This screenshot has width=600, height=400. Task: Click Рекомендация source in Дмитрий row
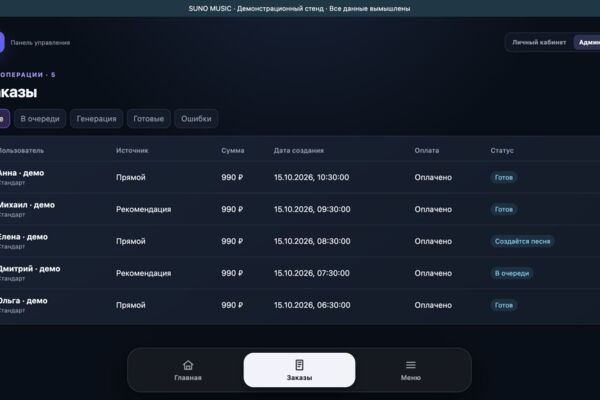tap(143, 273)
